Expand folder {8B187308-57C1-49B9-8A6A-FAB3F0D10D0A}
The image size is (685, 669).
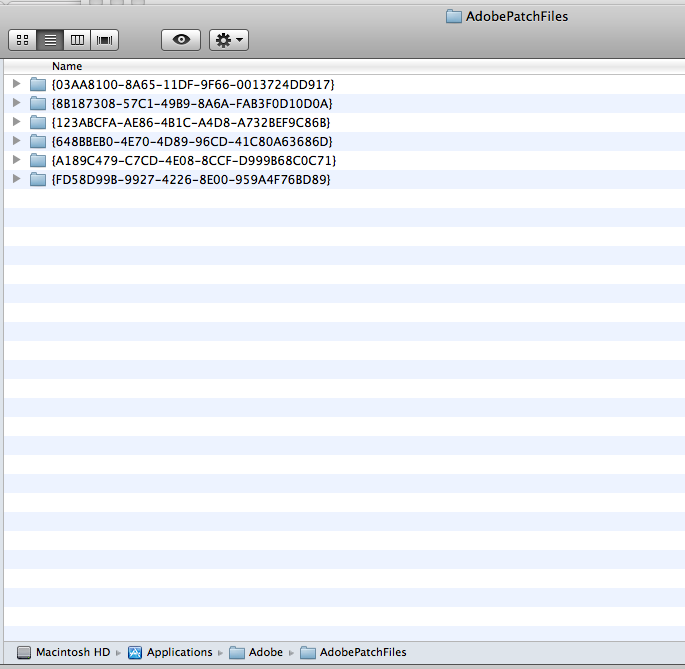[17, 103]
